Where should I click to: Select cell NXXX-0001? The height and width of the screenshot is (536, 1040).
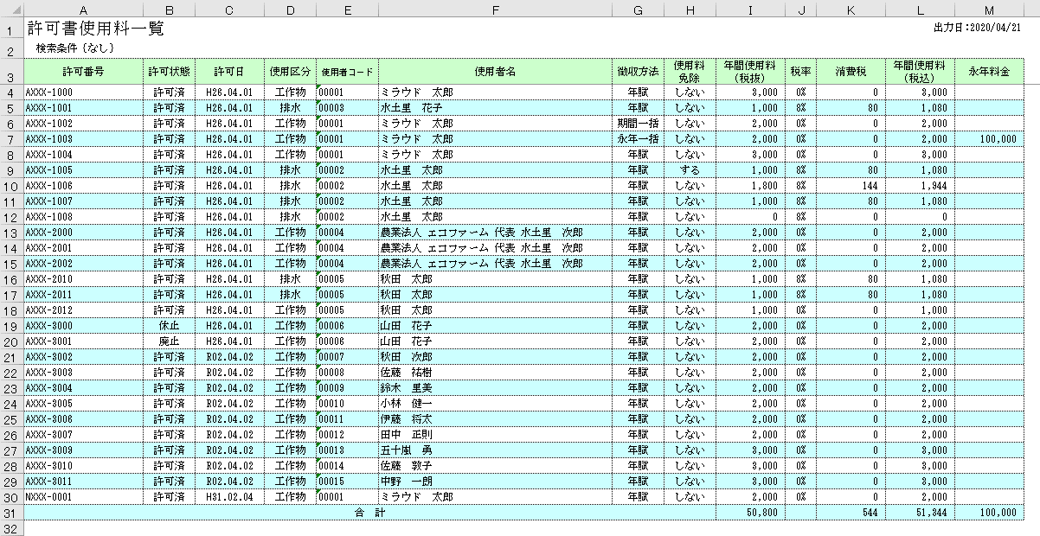click(84, 497)
